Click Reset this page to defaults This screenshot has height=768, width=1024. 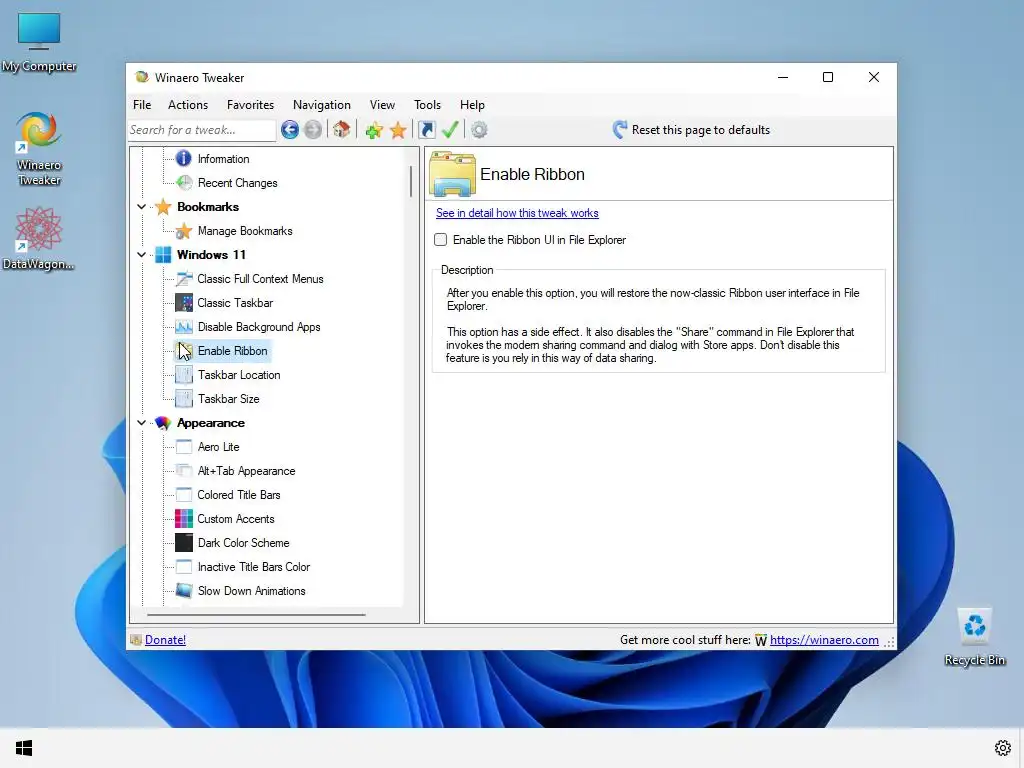point(691,130)
